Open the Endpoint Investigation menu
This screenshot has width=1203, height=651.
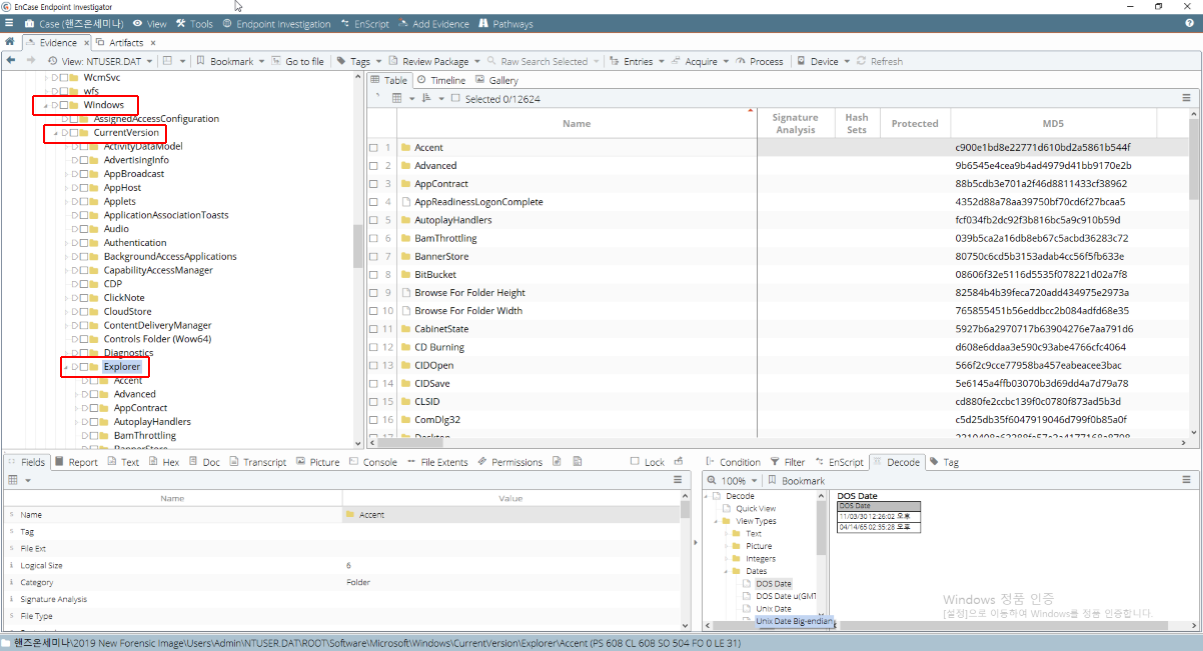tap(276, 23)
